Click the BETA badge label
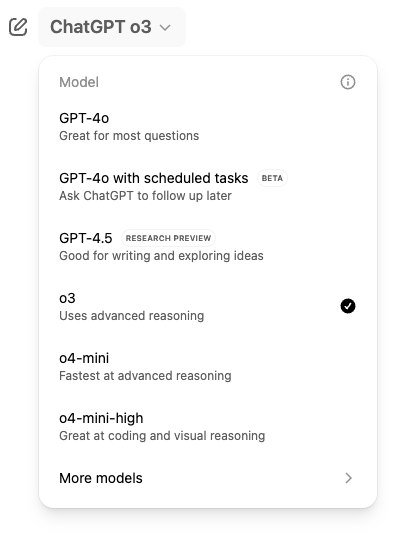Screen dimensions: 417x535 272,178
